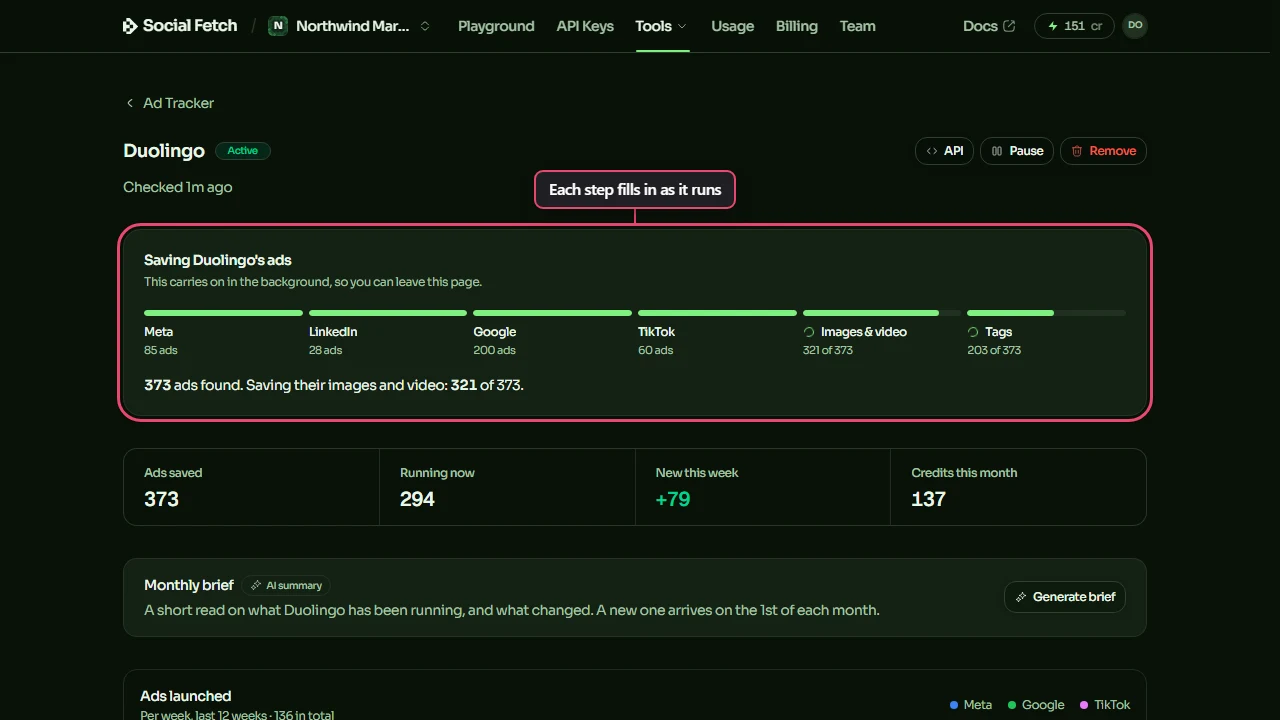The width and height of the screenshot is (1280, 720).
Task: Click the 151 cr credits pill
Action: pos(1074,26)
